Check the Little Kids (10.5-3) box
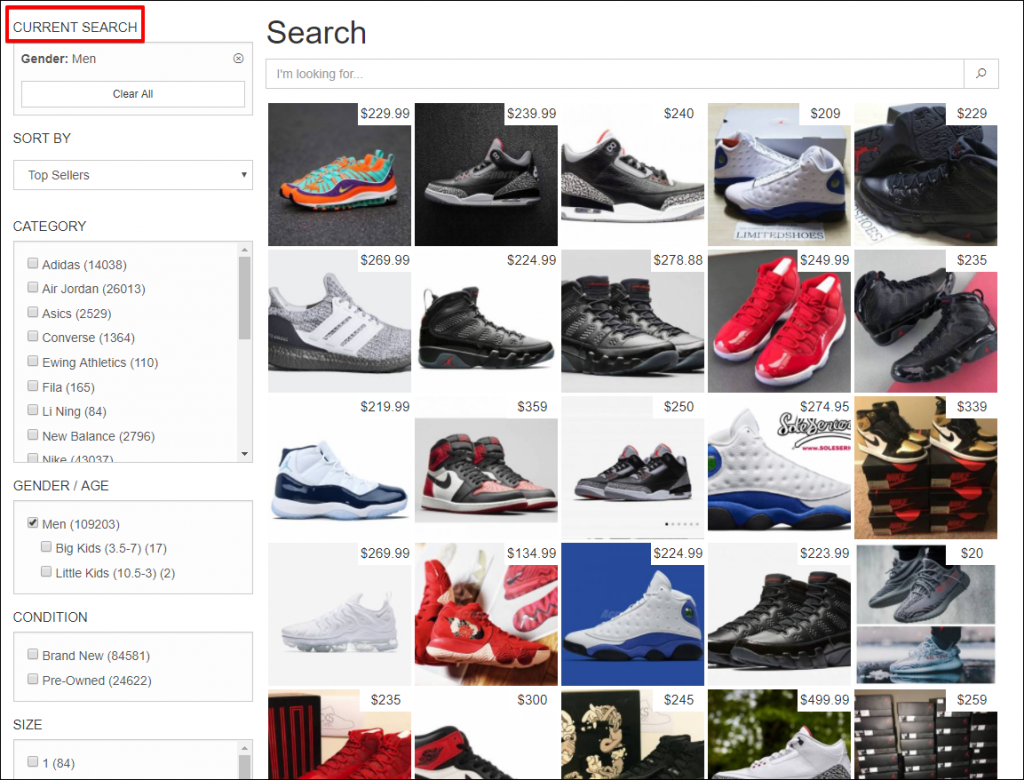This screenshot has width=1024, height=780. point(46,572)
